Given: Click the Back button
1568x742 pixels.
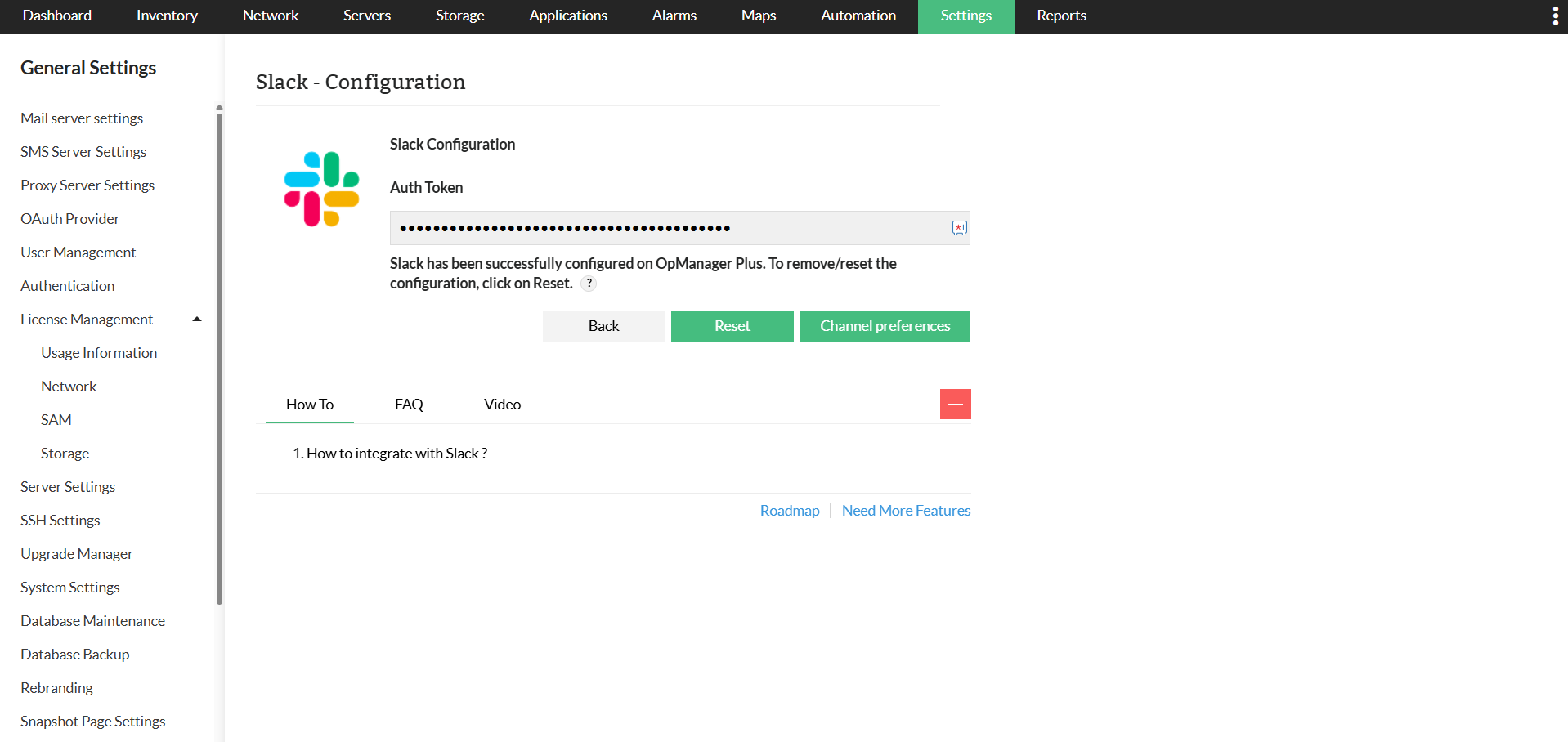Looking at the screenshot, I should (x=604, y=326).
